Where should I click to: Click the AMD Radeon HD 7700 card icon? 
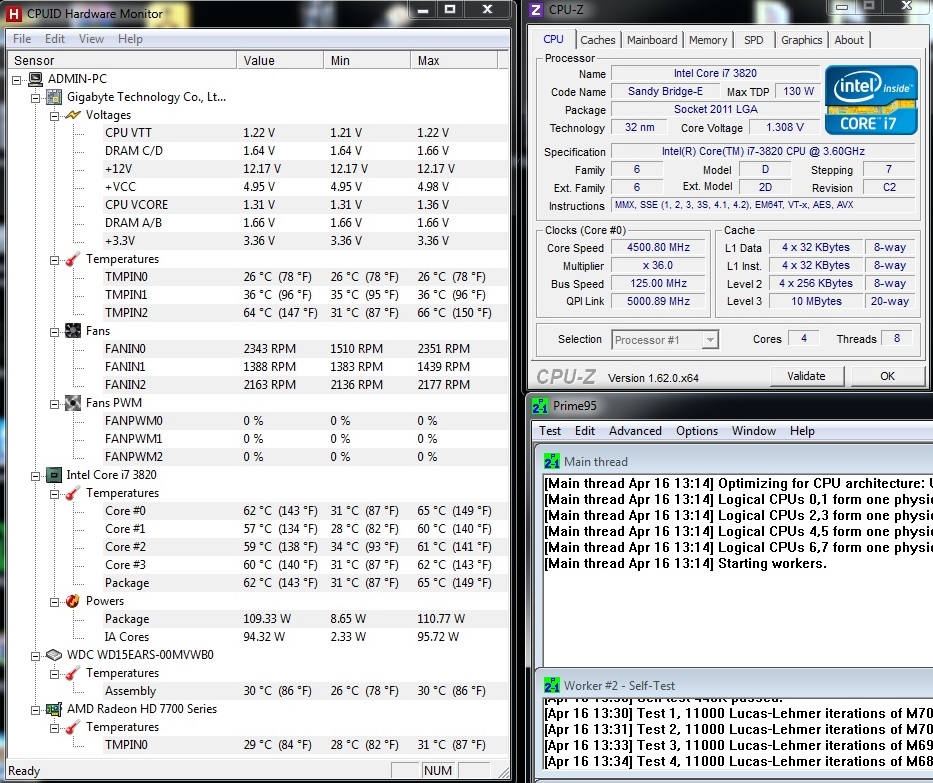[54, 709]
